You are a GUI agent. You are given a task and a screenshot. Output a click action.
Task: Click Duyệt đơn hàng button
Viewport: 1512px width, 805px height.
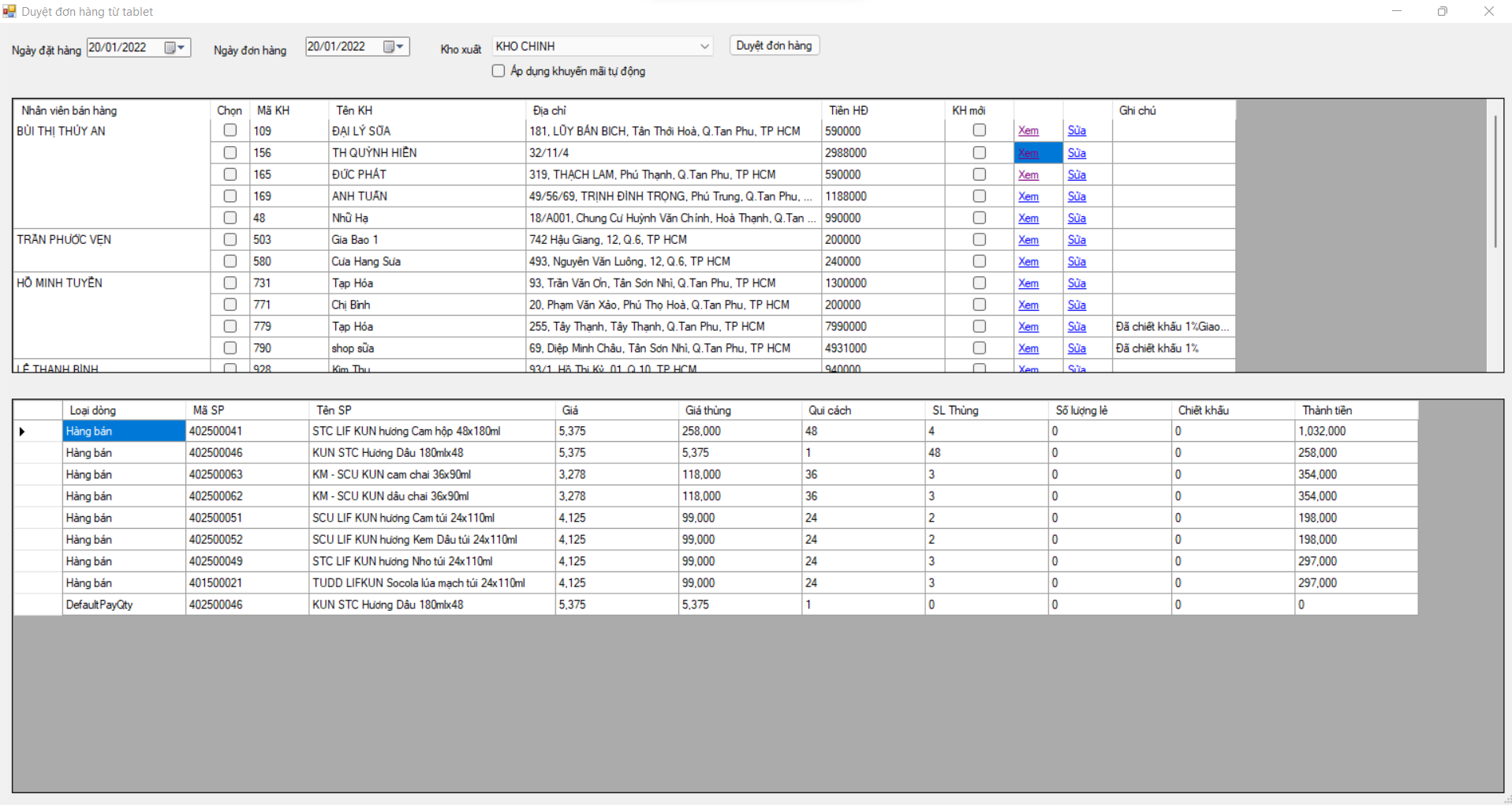pyautogui.click(x=775, y=46)
